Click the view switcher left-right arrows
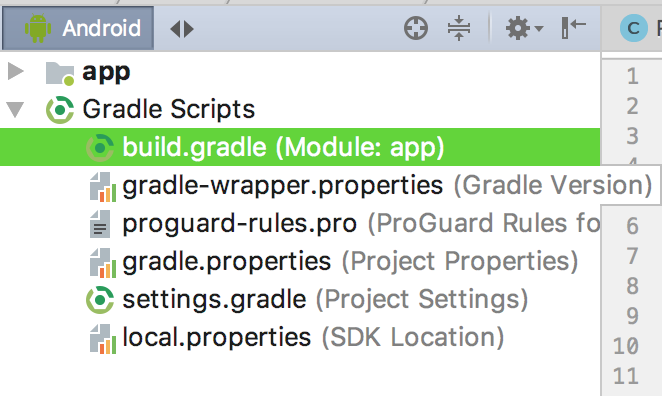The height and width of the screenshot is (396, 662). [x=182, y=29]
